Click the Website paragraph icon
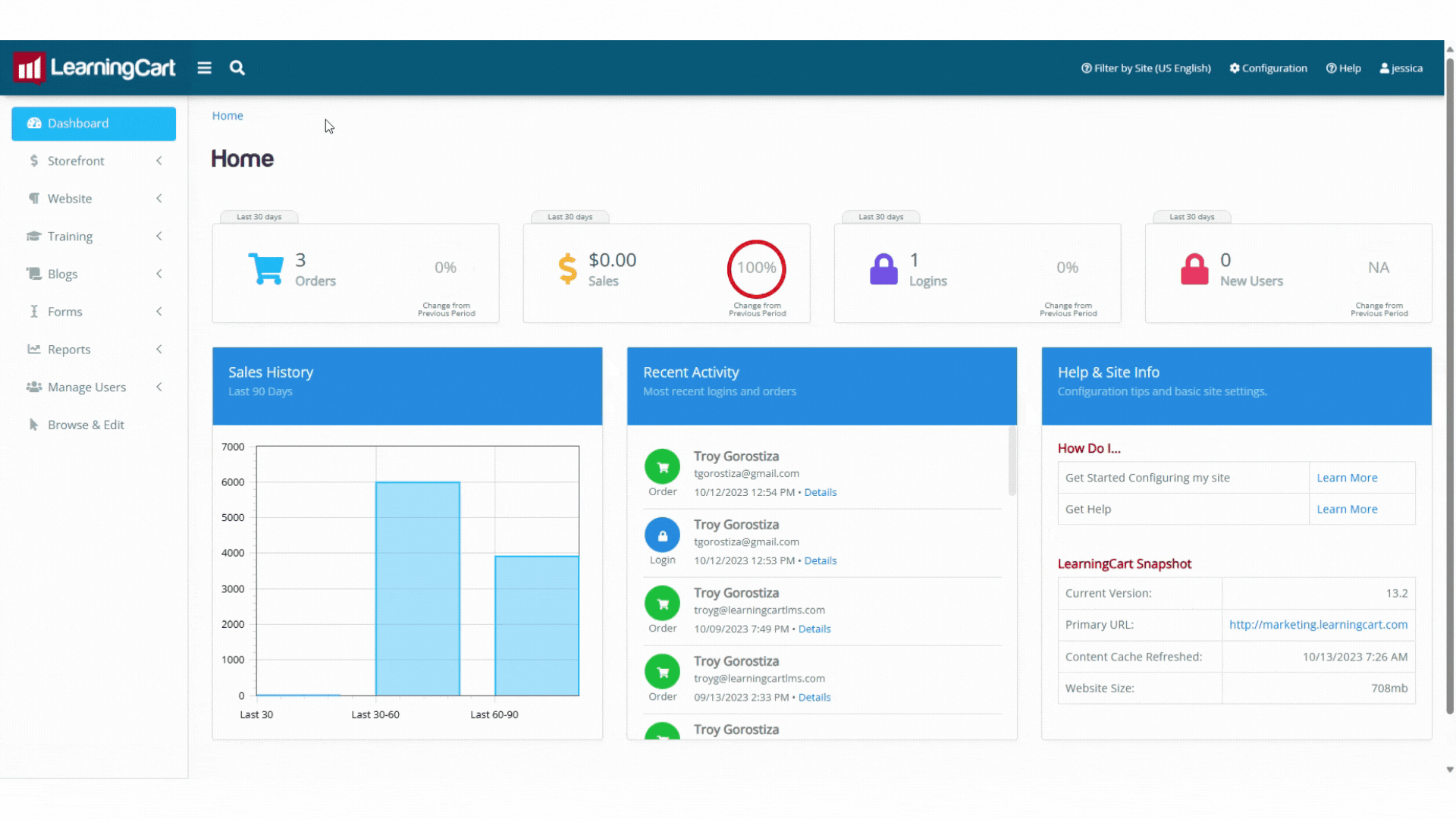This screenshot has width=1456, height=819. [x=34, y=198]
